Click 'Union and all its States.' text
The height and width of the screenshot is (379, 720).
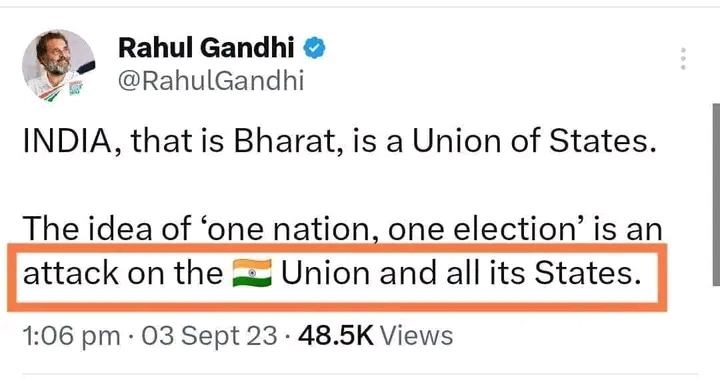click(x=461, y=272)
